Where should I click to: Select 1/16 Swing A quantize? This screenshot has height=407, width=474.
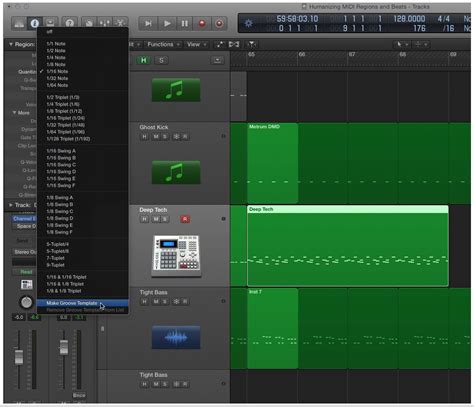83,151
